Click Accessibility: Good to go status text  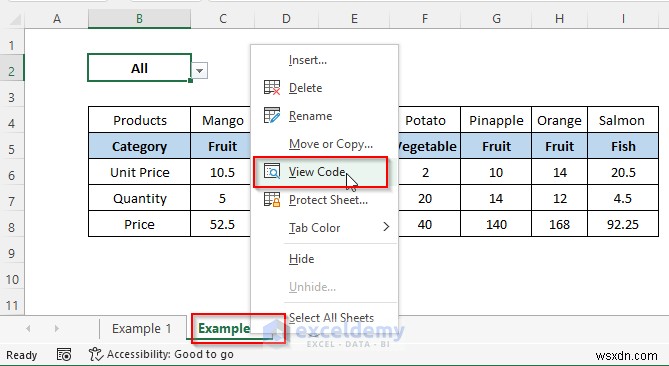tap(170, 354)
